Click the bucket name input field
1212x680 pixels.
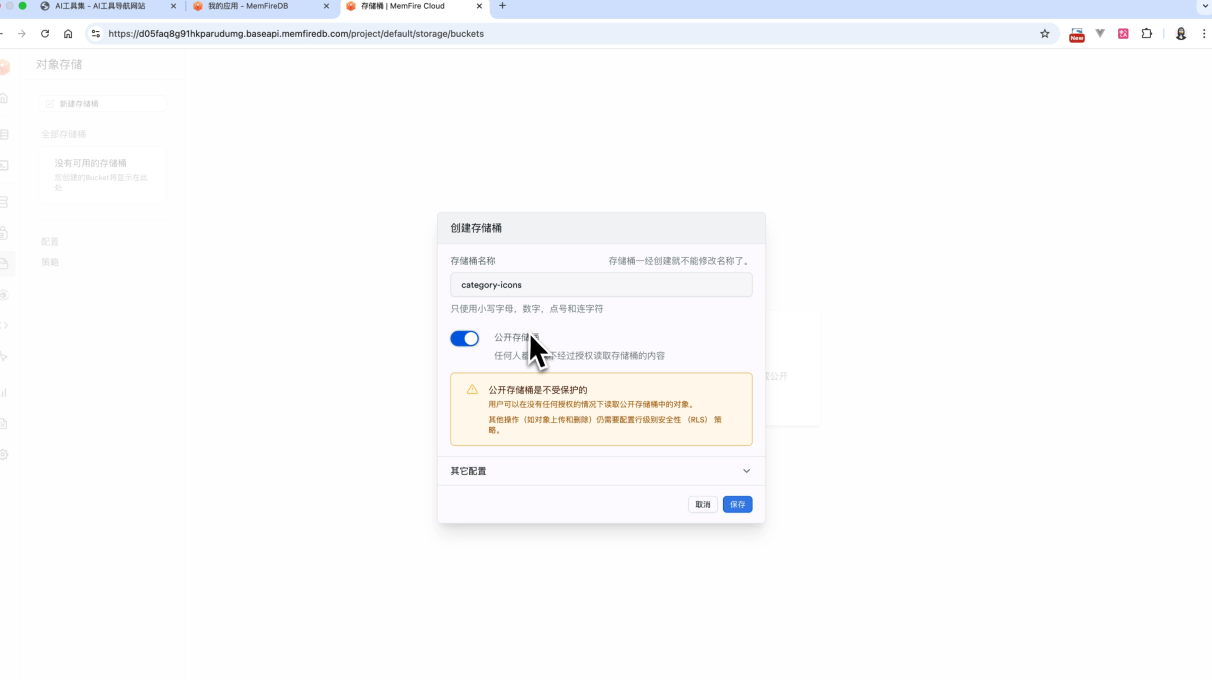(601, 285)
